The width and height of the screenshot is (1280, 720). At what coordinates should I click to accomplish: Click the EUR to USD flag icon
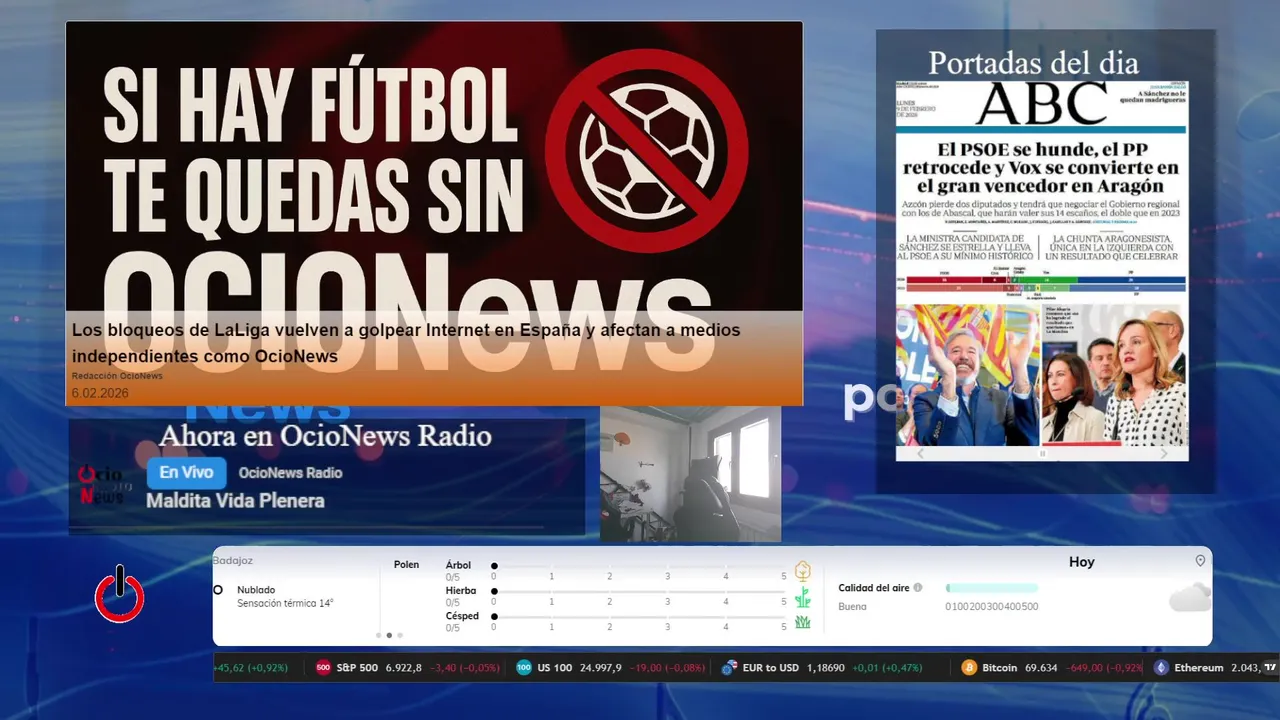pos(729,668)
